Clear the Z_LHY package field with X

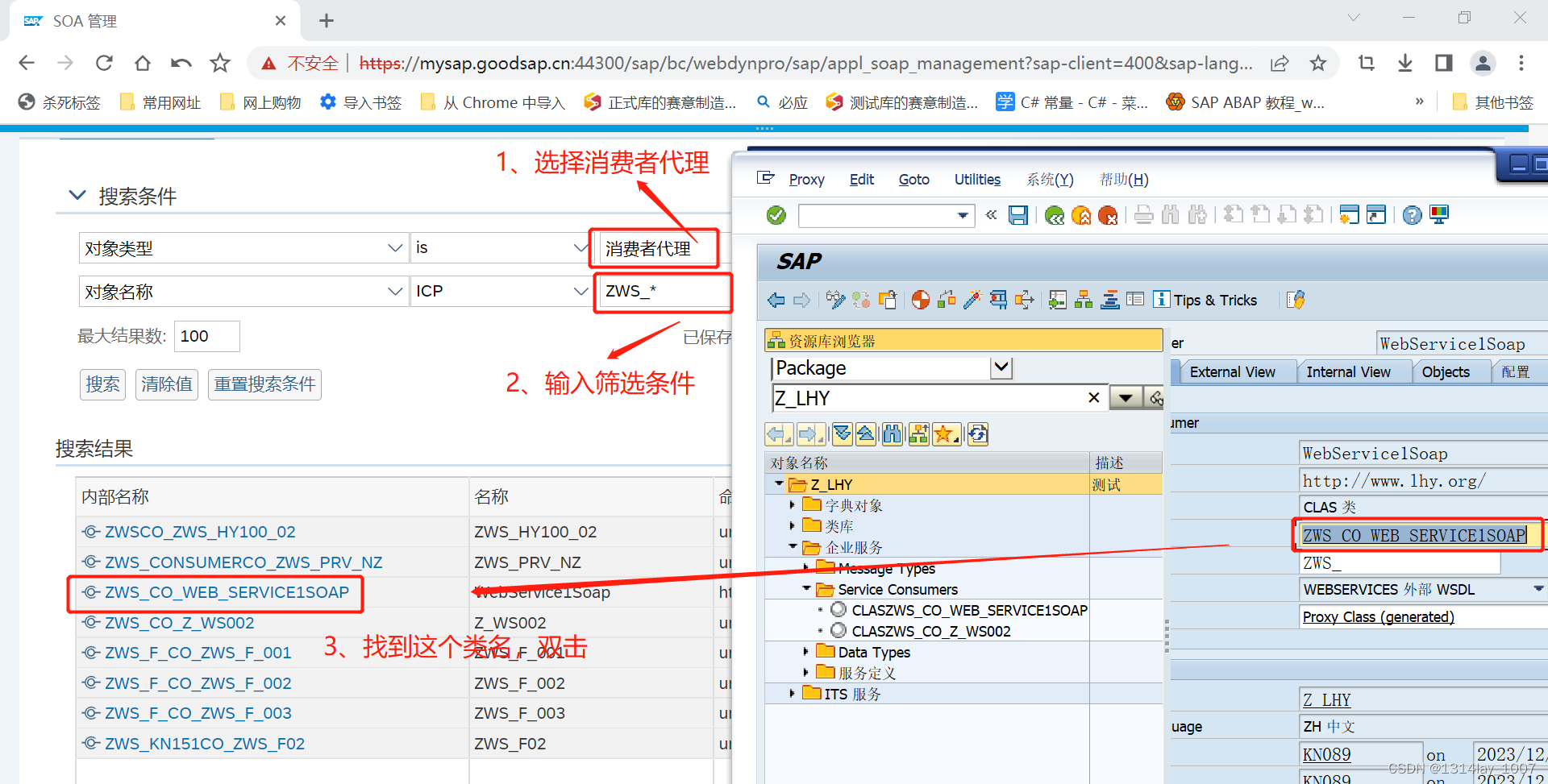point(1094,397)
